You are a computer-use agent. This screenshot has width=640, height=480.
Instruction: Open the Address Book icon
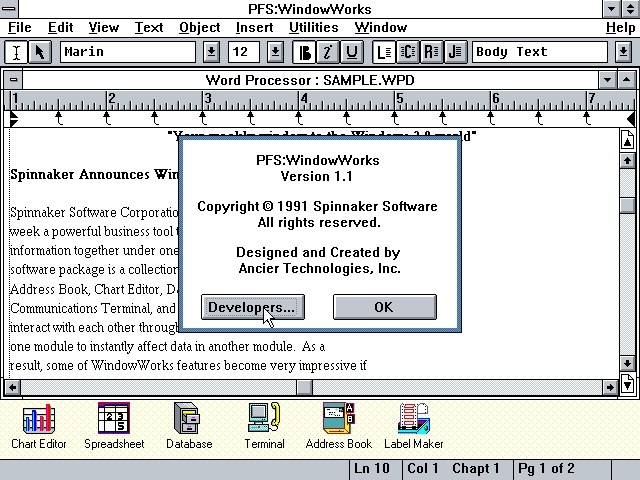338,418
